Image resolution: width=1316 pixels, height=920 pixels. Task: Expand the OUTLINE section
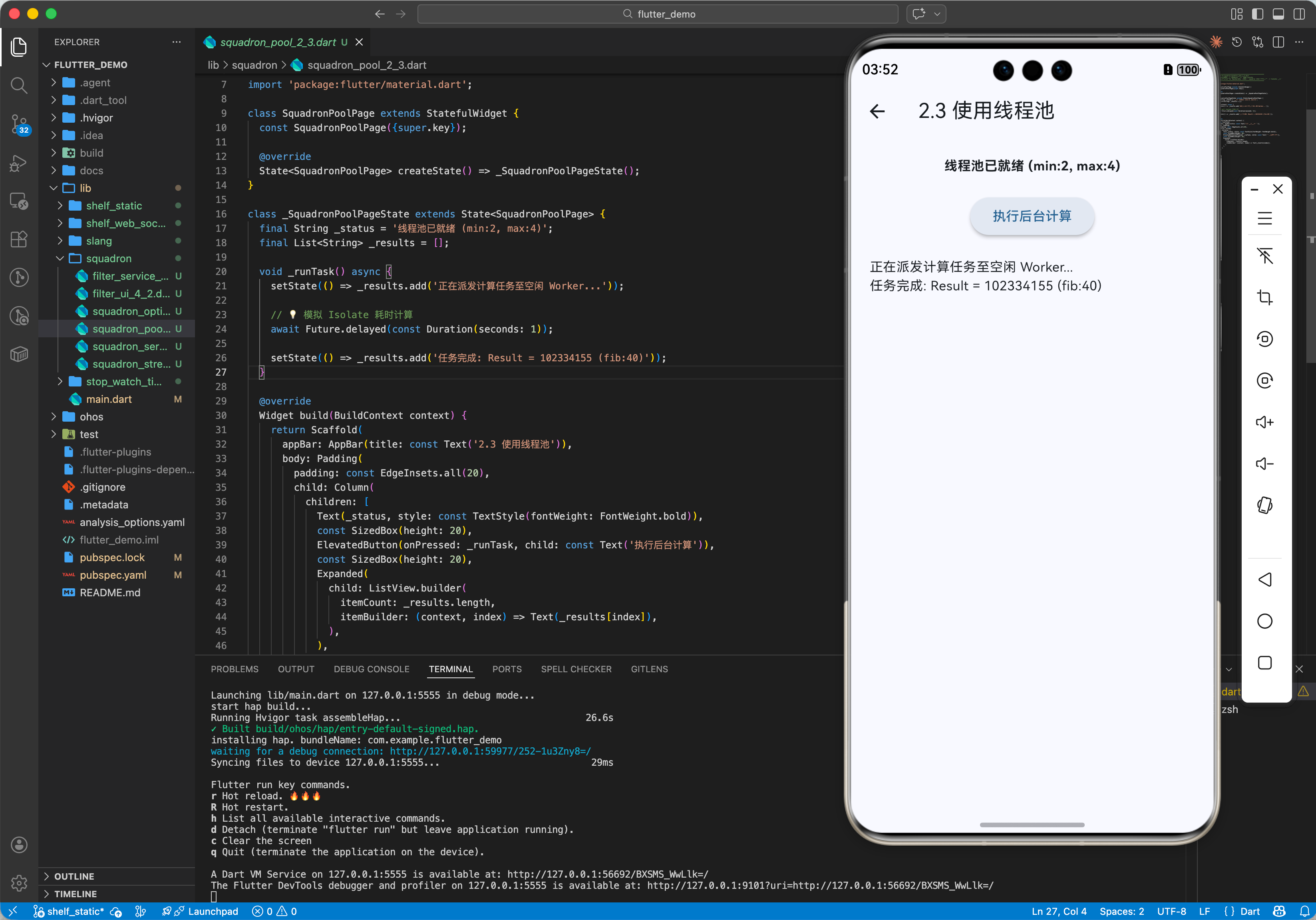point(74,876)
